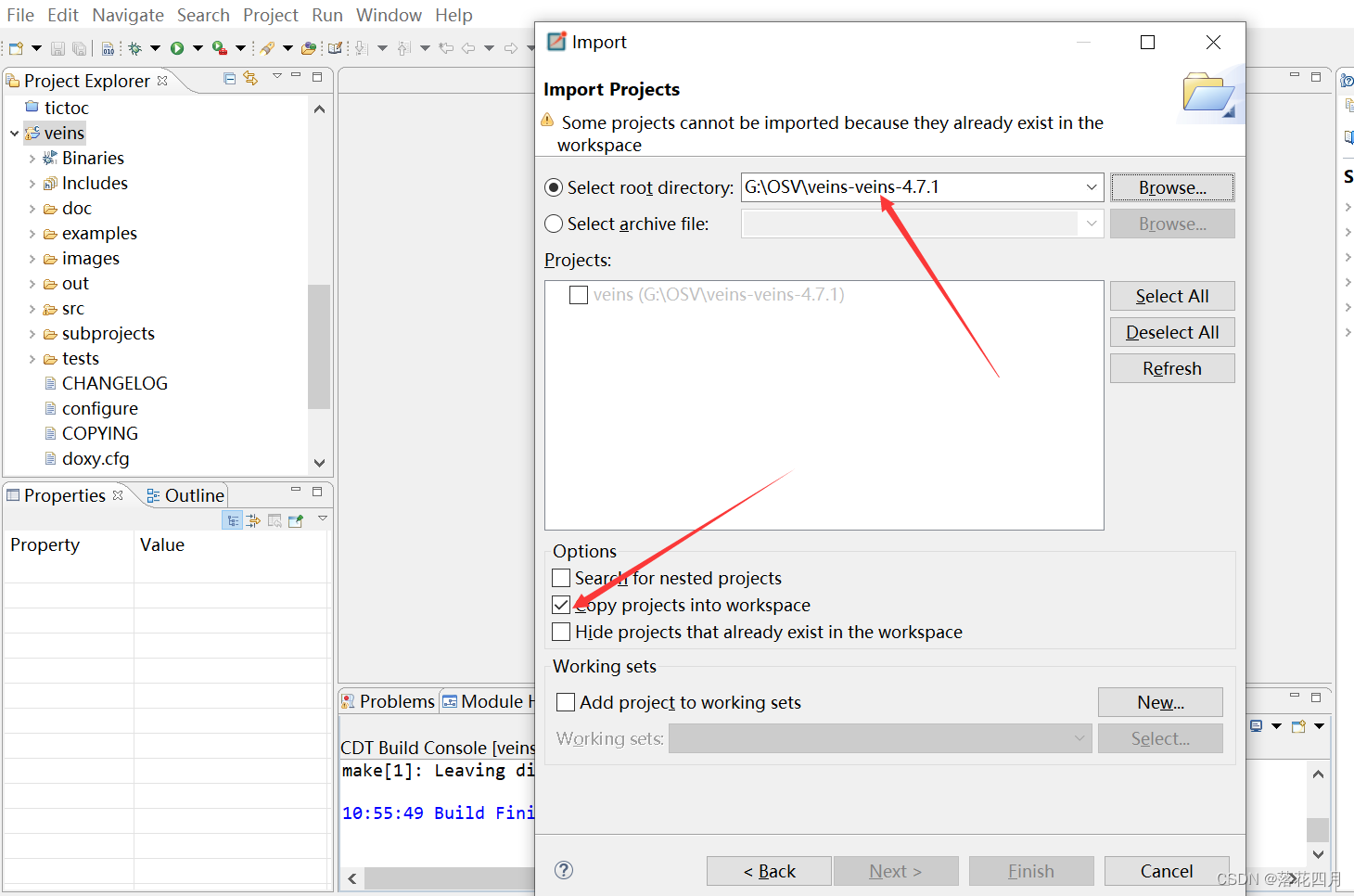Enable 'Add project to working sets' checkbox
This screenshot has height=896, width=1354.
(x=566, y=702)
